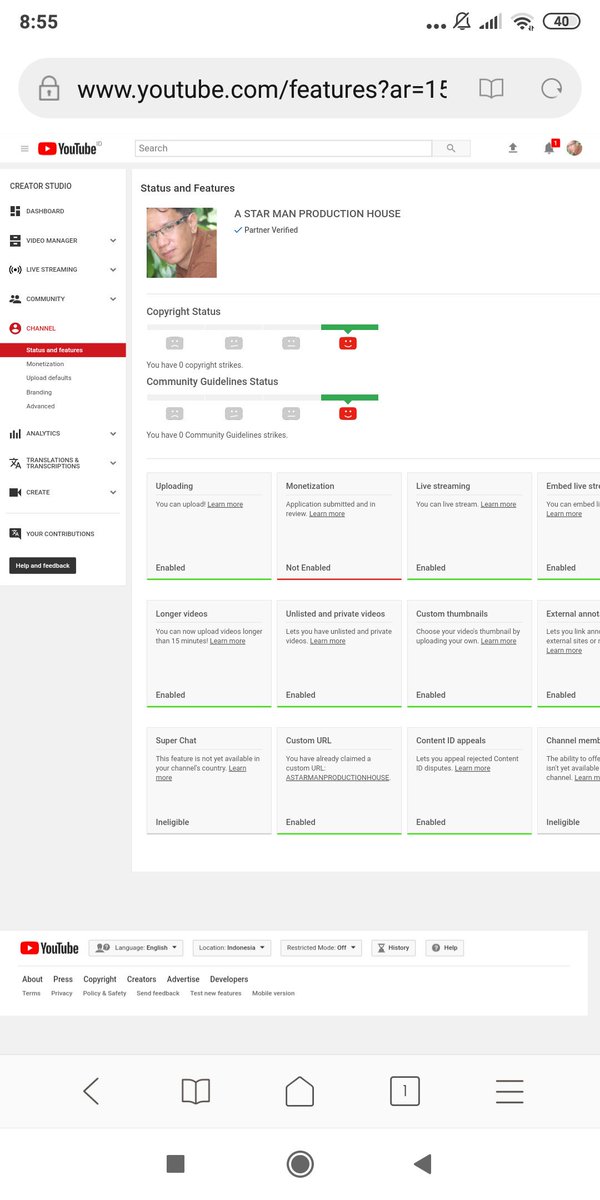Screen dimensions: 600x1200
Task: Click the footer YouTube logo
Action: (49, 948)
